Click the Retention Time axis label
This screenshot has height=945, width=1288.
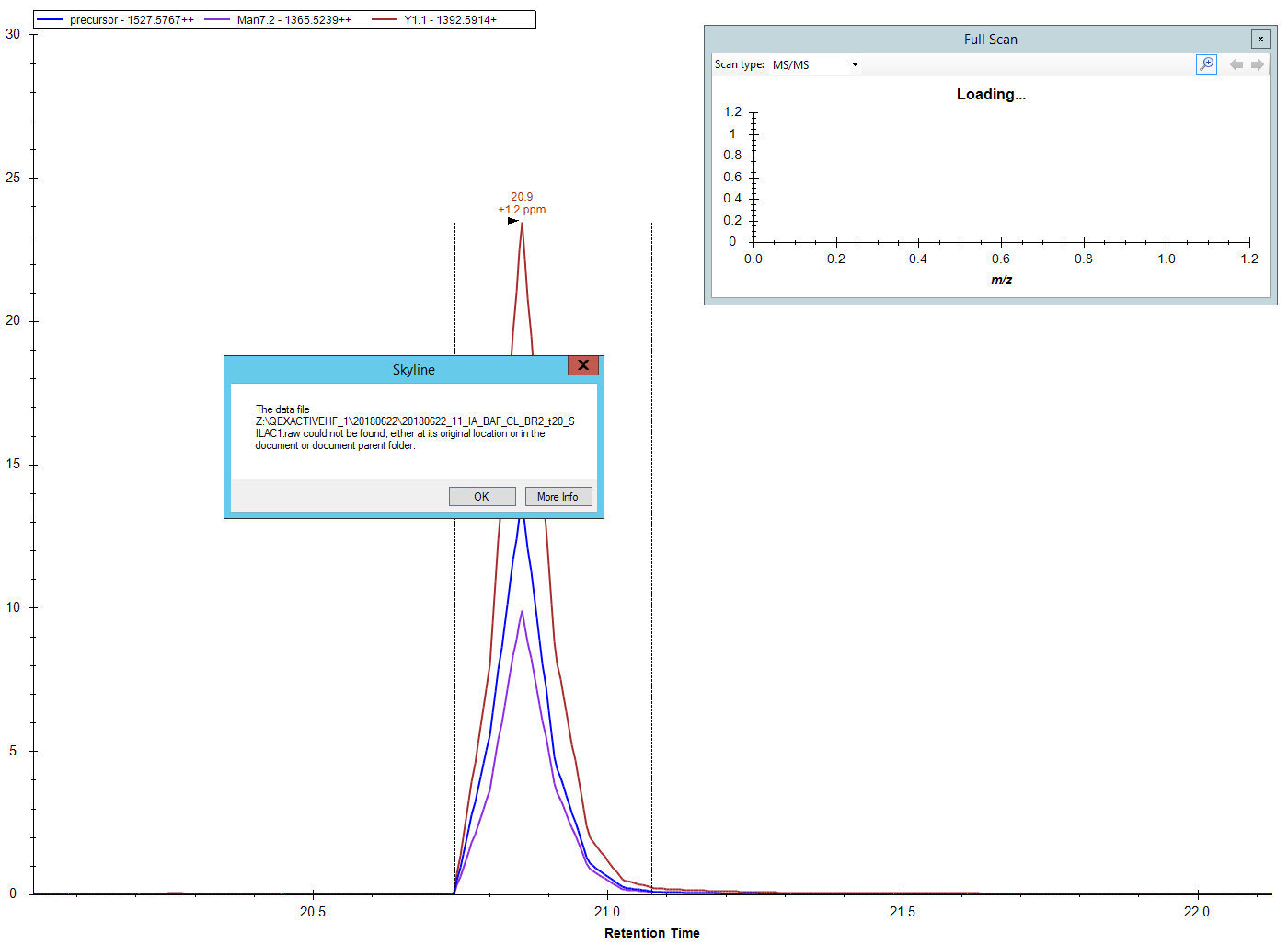click(x=651, y=933)
